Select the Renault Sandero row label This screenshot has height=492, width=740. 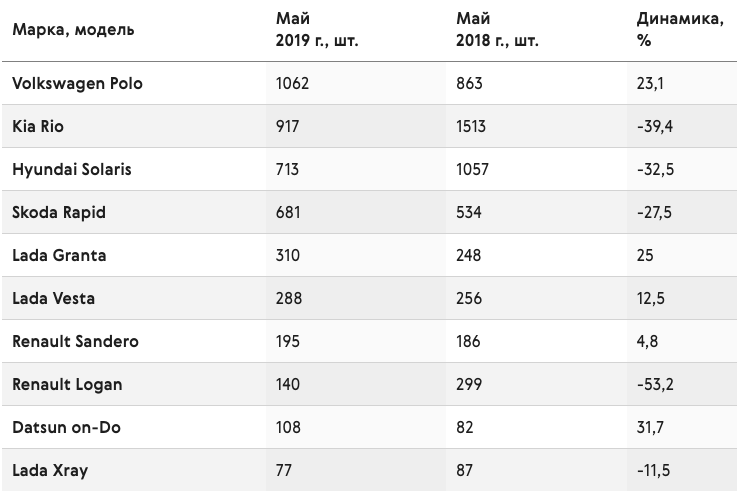point(76,342)
